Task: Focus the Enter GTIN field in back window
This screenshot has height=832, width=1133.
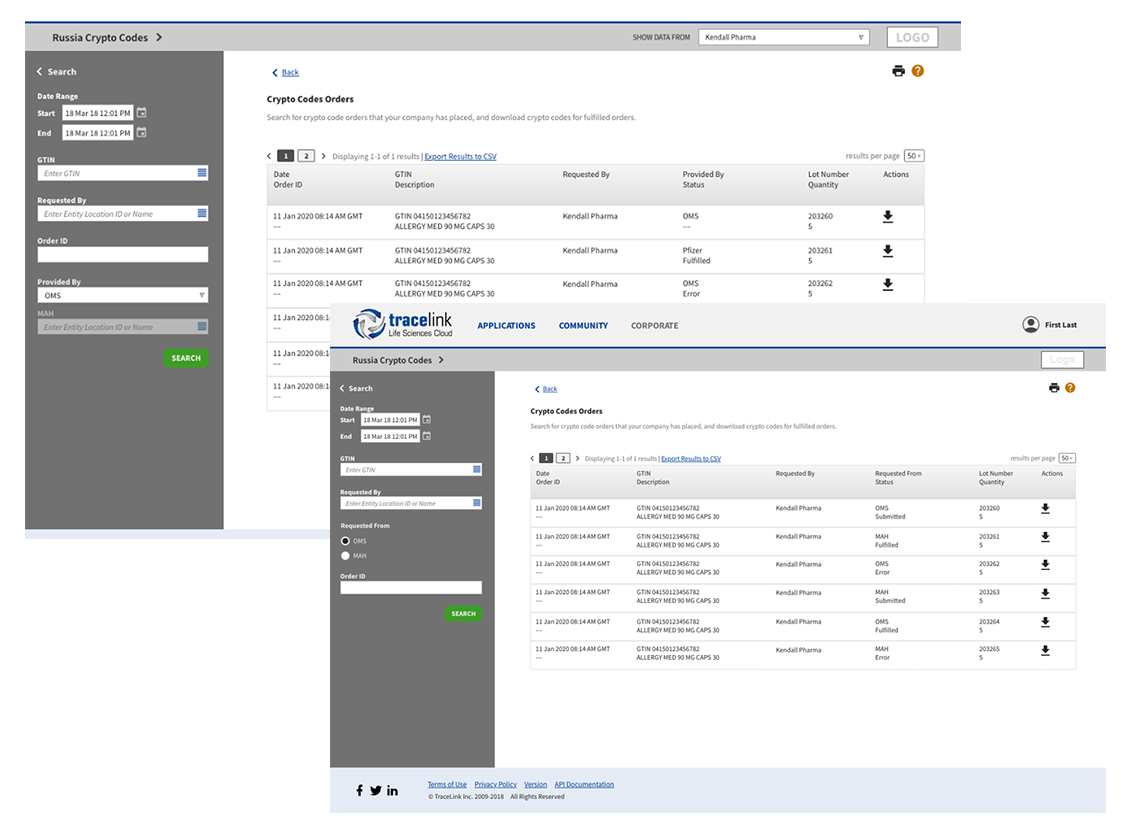Action: pos(123,173)
